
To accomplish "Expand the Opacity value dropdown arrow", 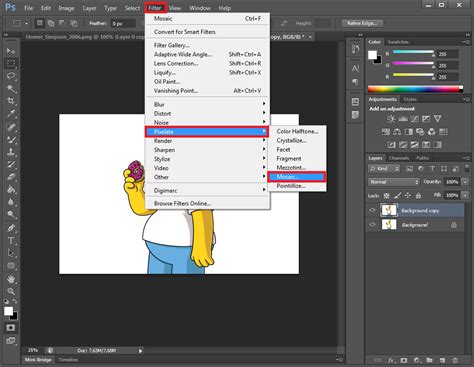I will [x=465, y=182].
